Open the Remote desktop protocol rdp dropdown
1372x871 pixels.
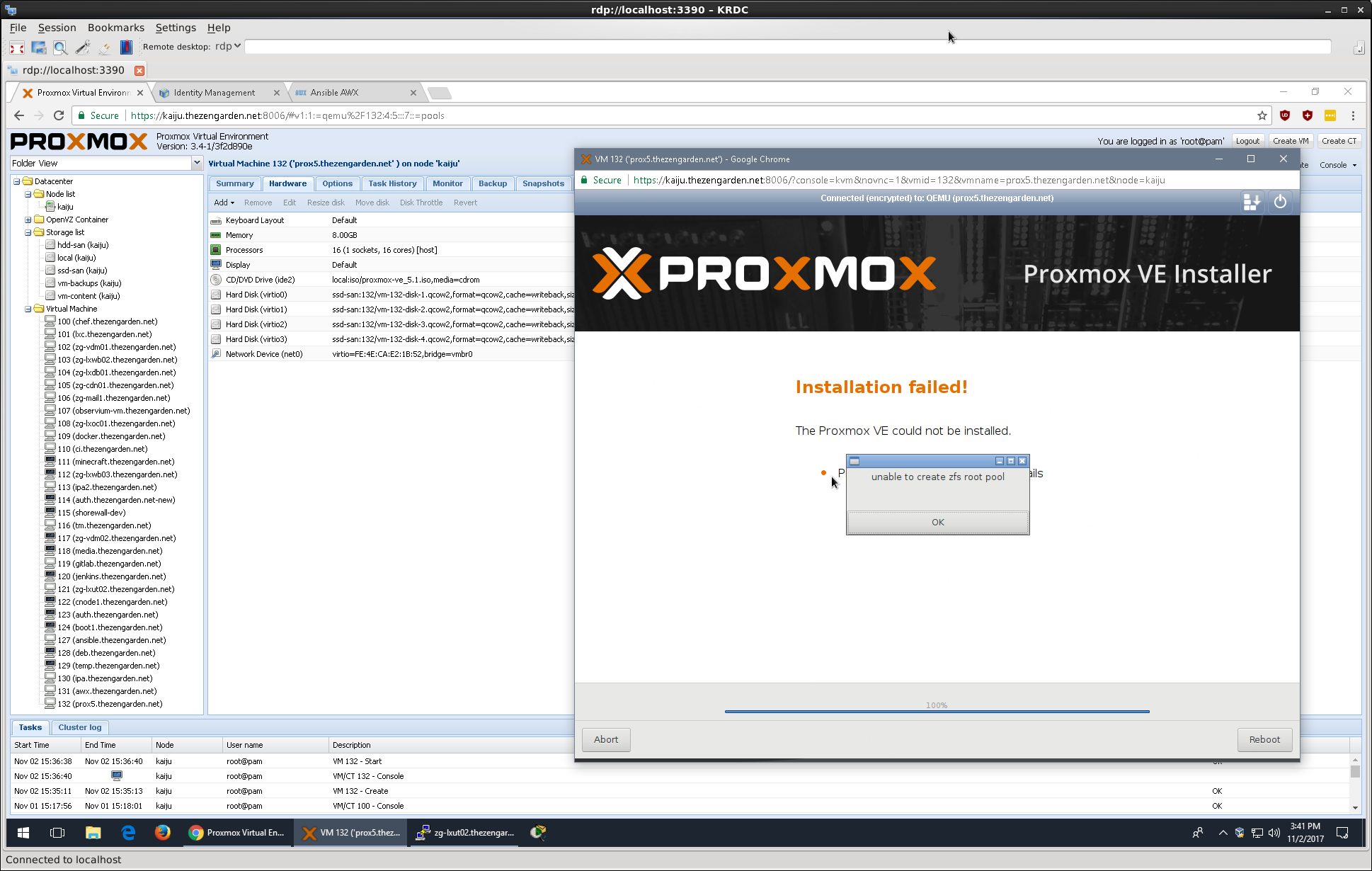point(228,46)
